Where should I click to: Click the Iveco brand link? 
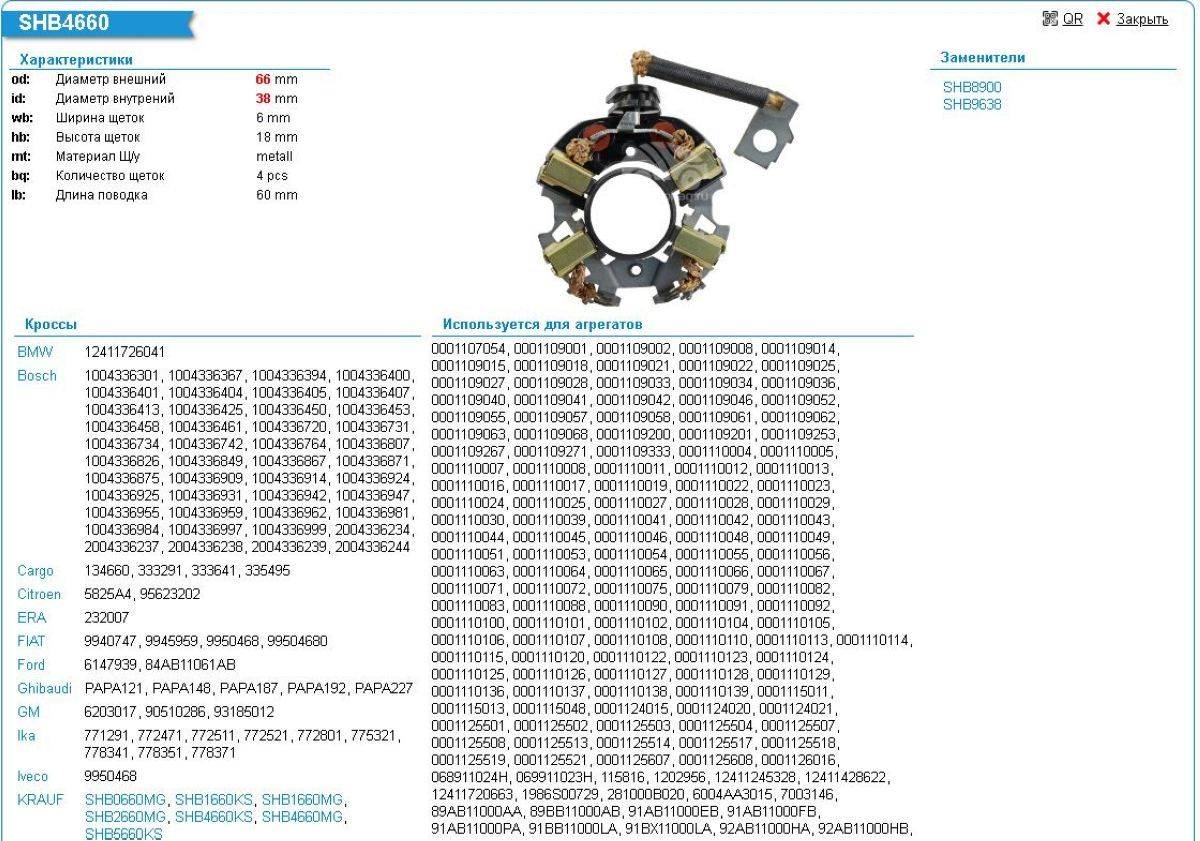(x=33, y=776)
